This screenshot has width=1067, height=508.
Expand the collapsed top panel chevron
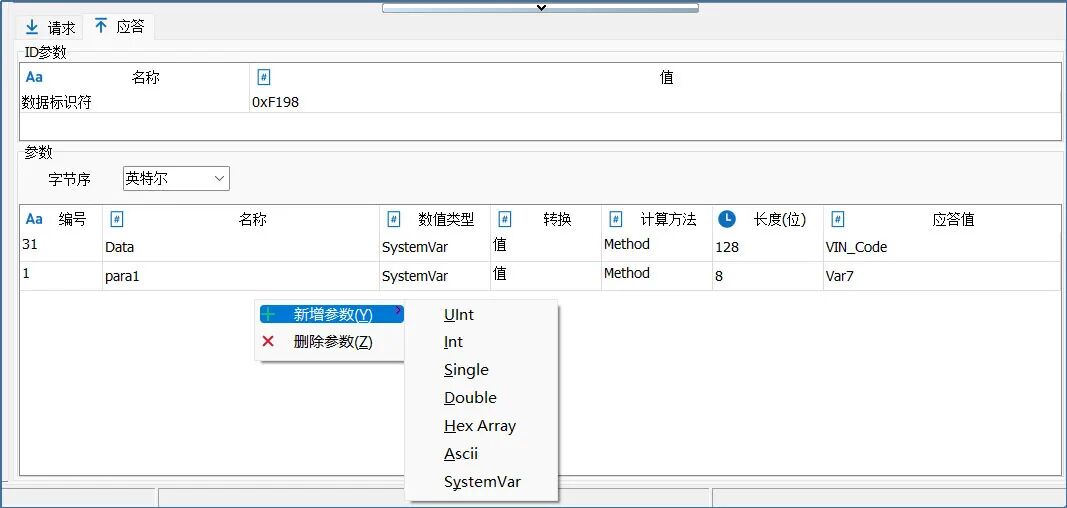point(541,7)
